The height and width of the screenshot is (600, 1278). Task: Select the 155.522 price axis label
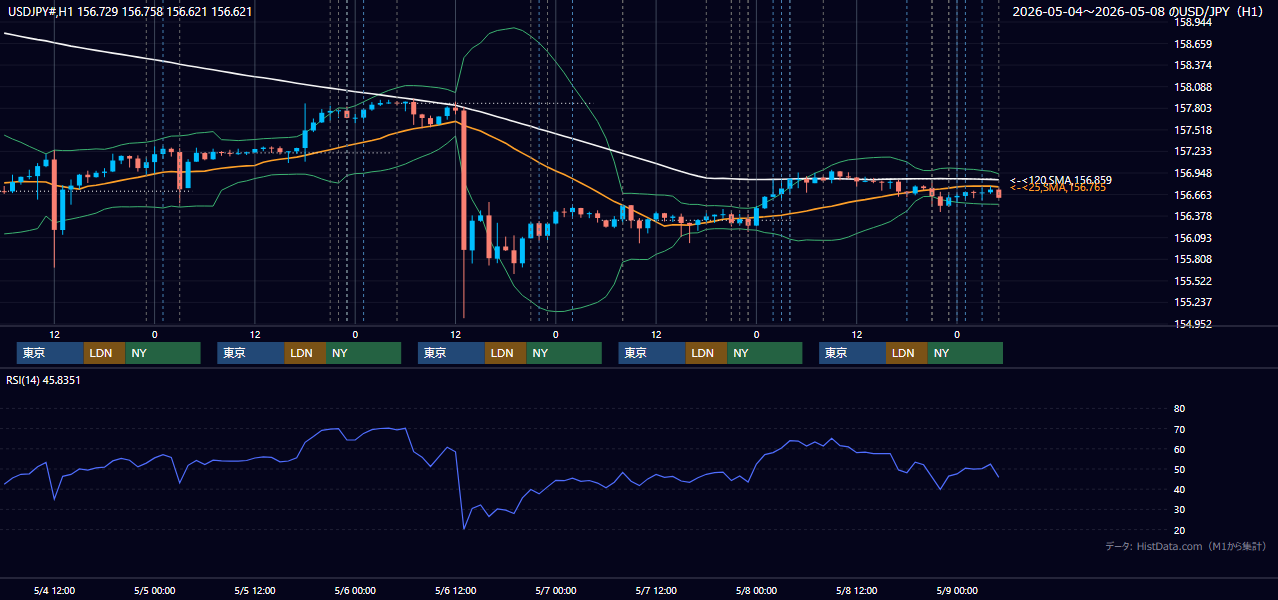click(1192, 281)
